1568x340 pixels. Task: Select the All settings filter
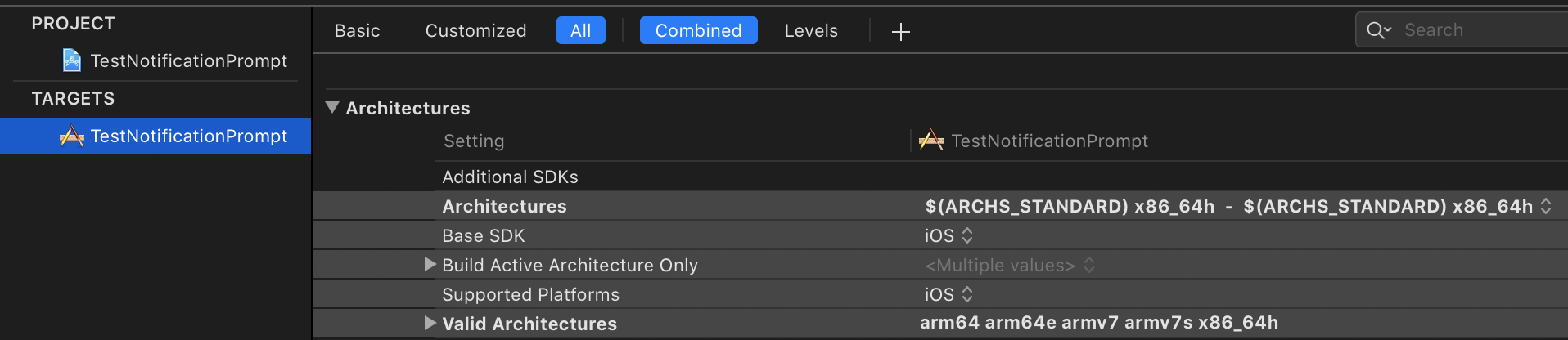[581, 30]
